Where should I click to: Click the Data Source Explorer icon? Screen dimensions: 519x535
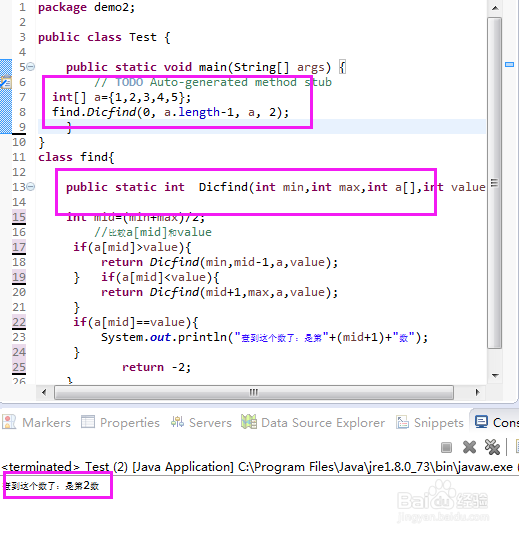click(x=249, y=422)
